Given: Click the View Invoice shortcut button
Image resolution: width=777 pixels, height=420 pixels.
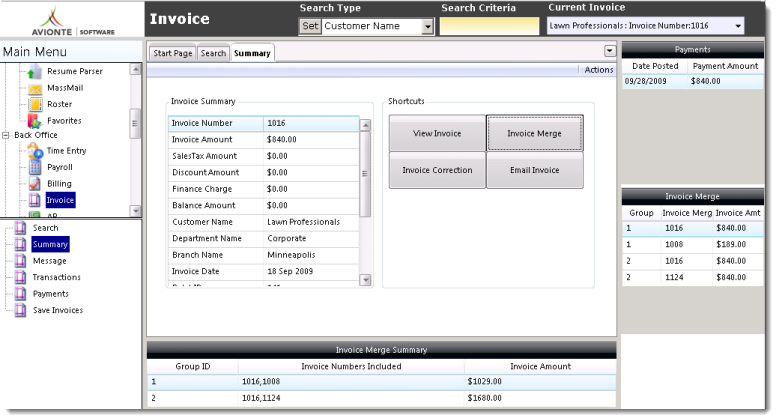Looking at the screenshot, I should pos(437,134).
